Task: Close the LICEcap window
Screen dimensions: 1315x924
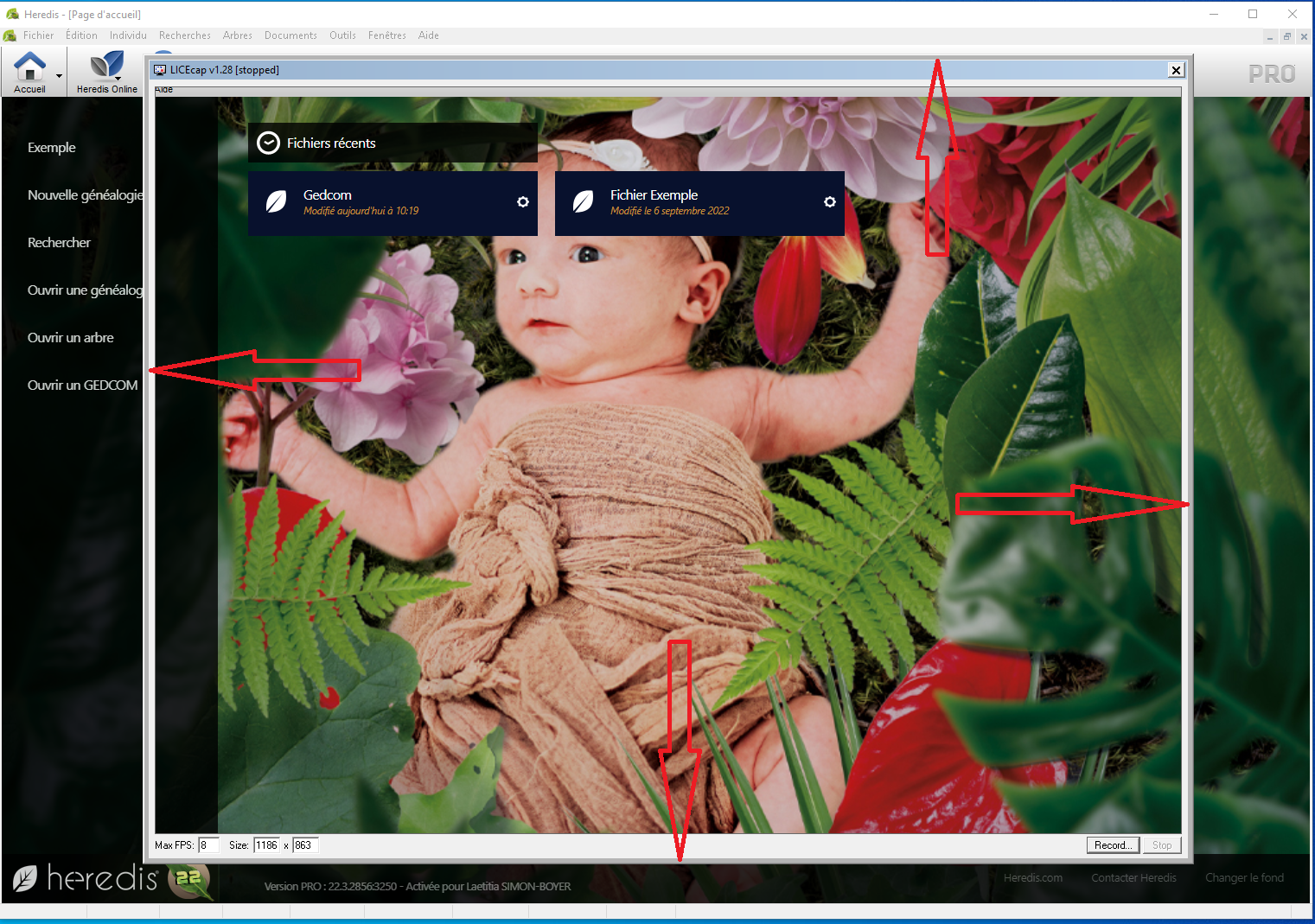Action: (1175, 70)
